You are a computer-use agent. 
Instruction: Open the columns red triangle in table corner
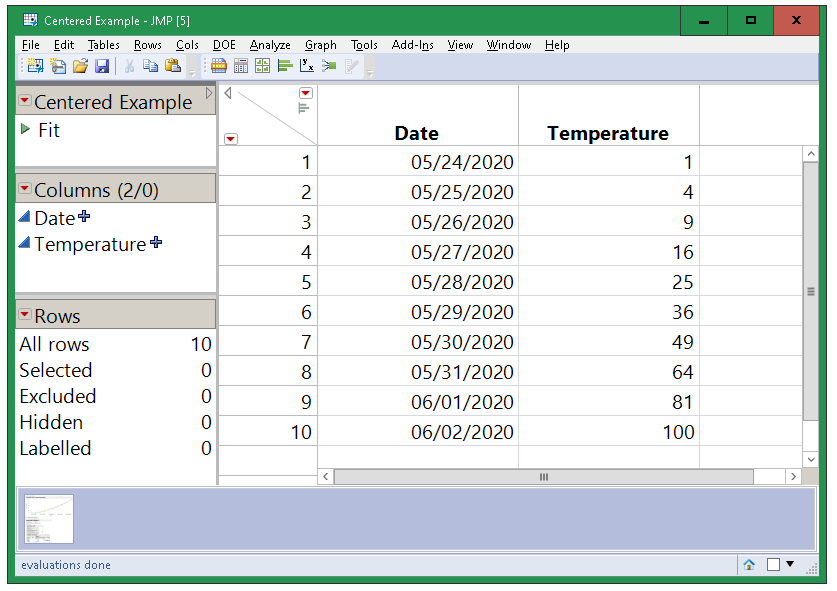(x=306, y=93)
